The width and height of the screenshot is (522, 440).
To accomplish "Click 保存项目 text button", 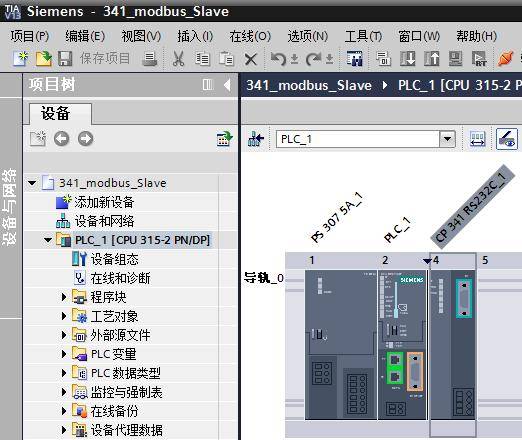I will point(104,59).
